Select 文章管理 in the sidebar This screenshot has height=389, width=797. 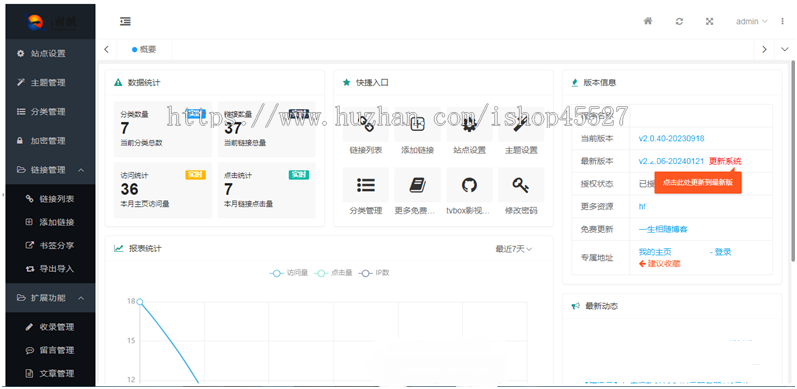coord(50,373)
